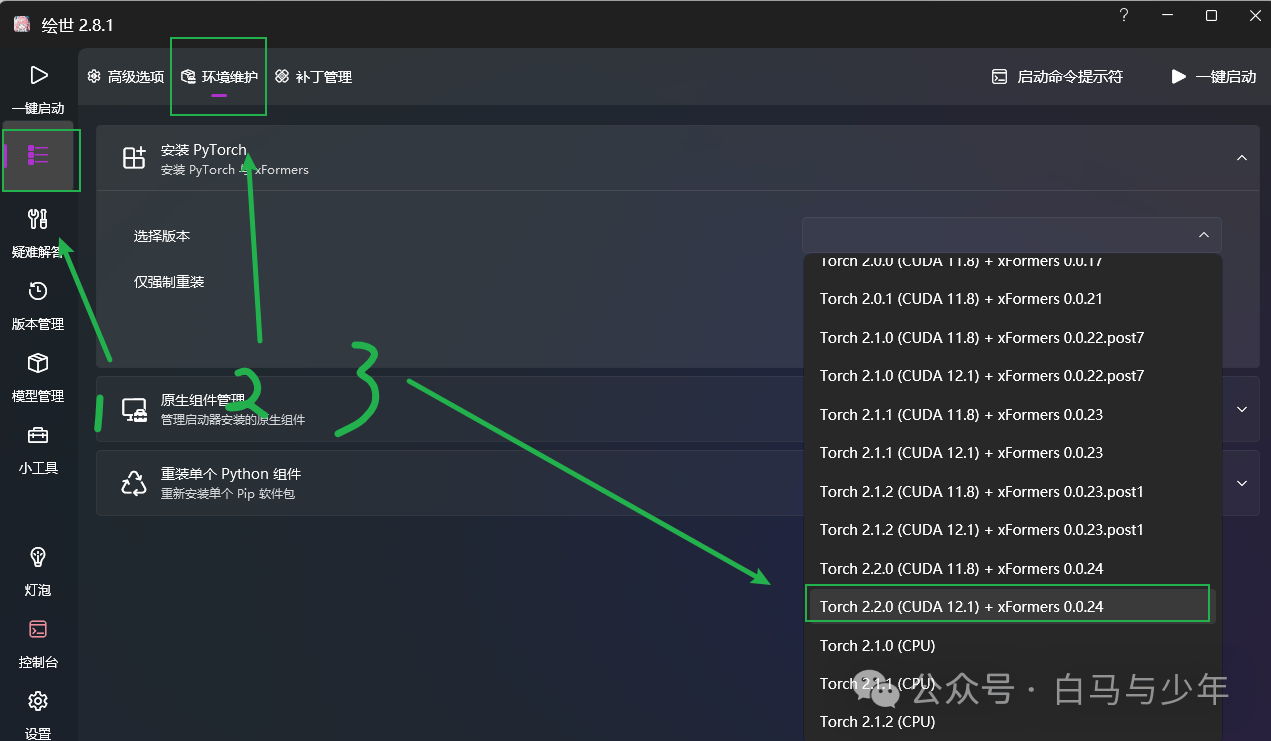Click the 原生组件管理 monitor icon
The height and width of the screenshot is (741, 1271).
(x=134, y=409)
